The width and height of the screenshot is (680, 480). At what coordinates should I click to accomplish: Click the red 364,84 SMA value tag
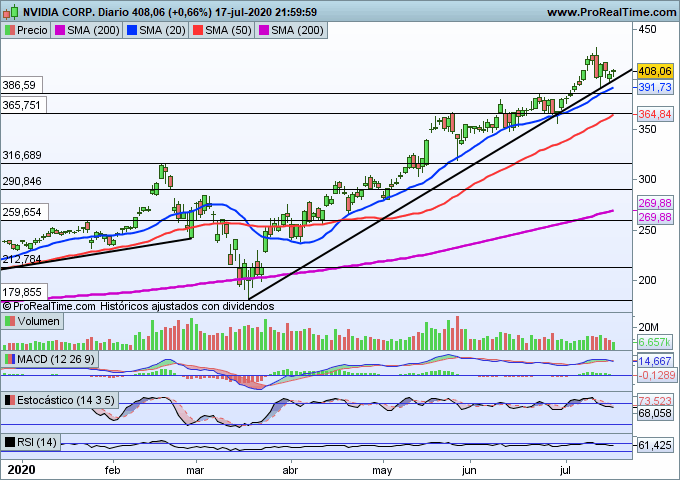tap(655, 114)
